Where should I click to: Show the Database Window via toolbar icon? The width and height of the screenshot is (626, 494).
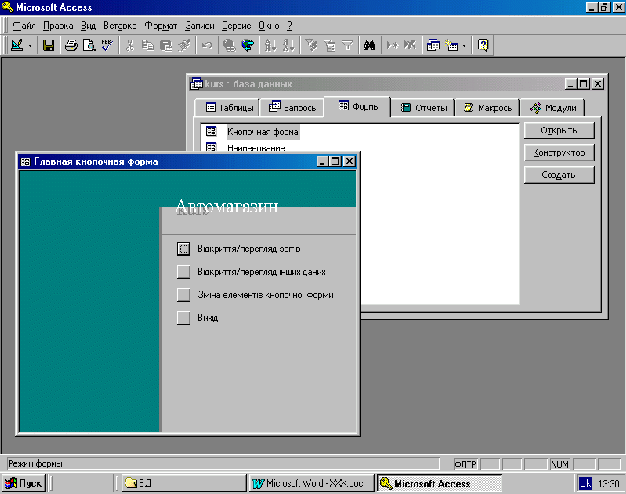pos(433,46)
